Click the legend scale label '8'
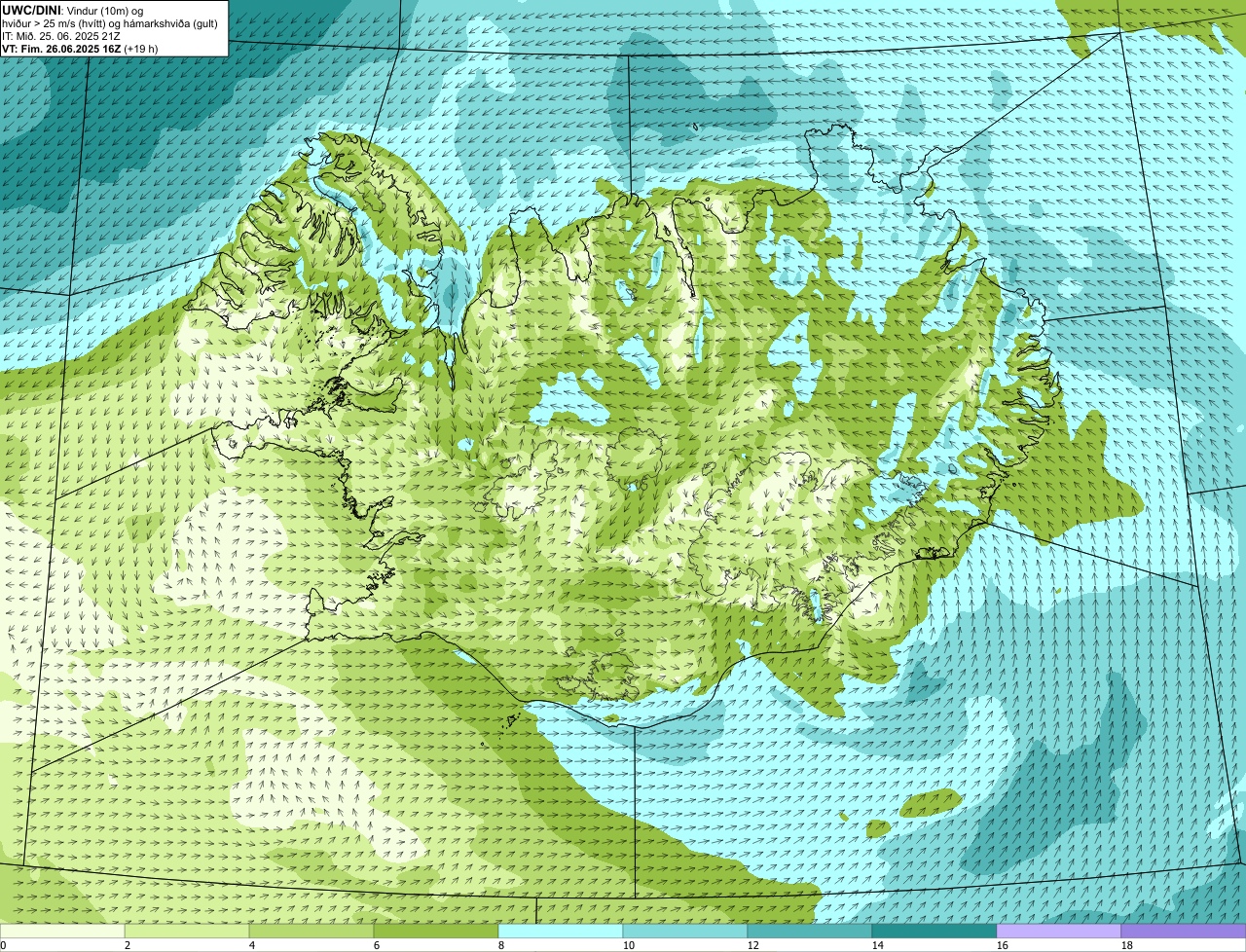 (501, 945)
